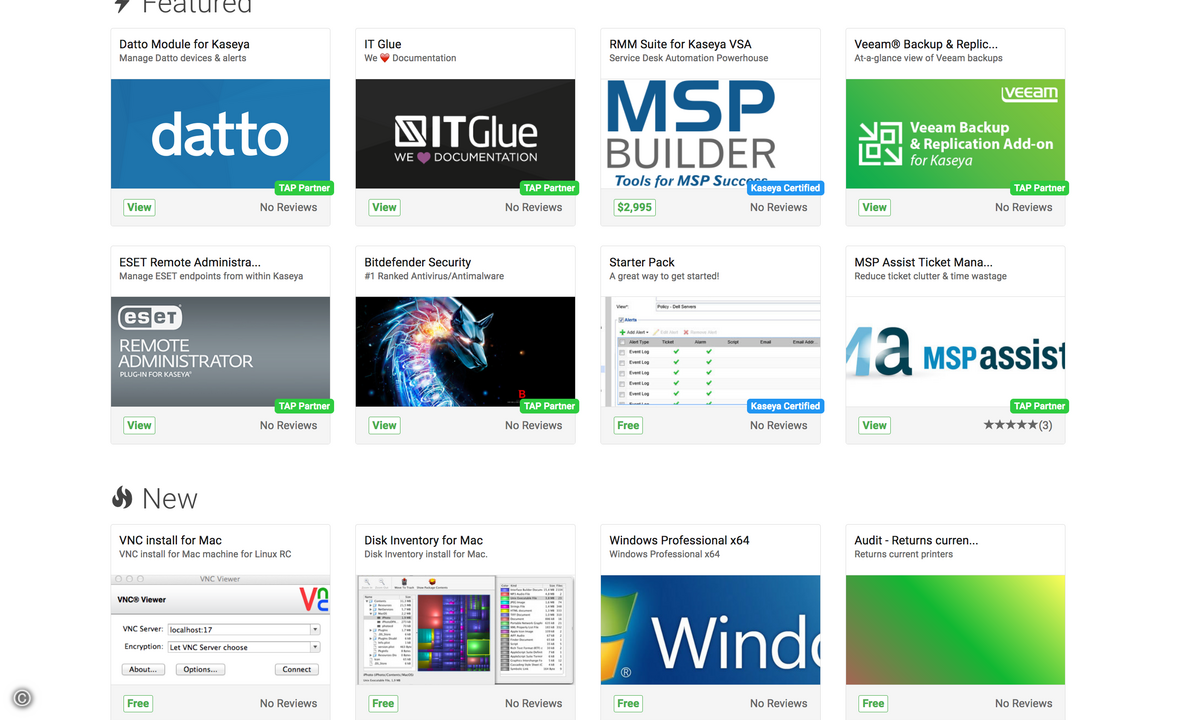
Task: Open Datto Module for Kaseya title
Action: (x=184, y=44)
